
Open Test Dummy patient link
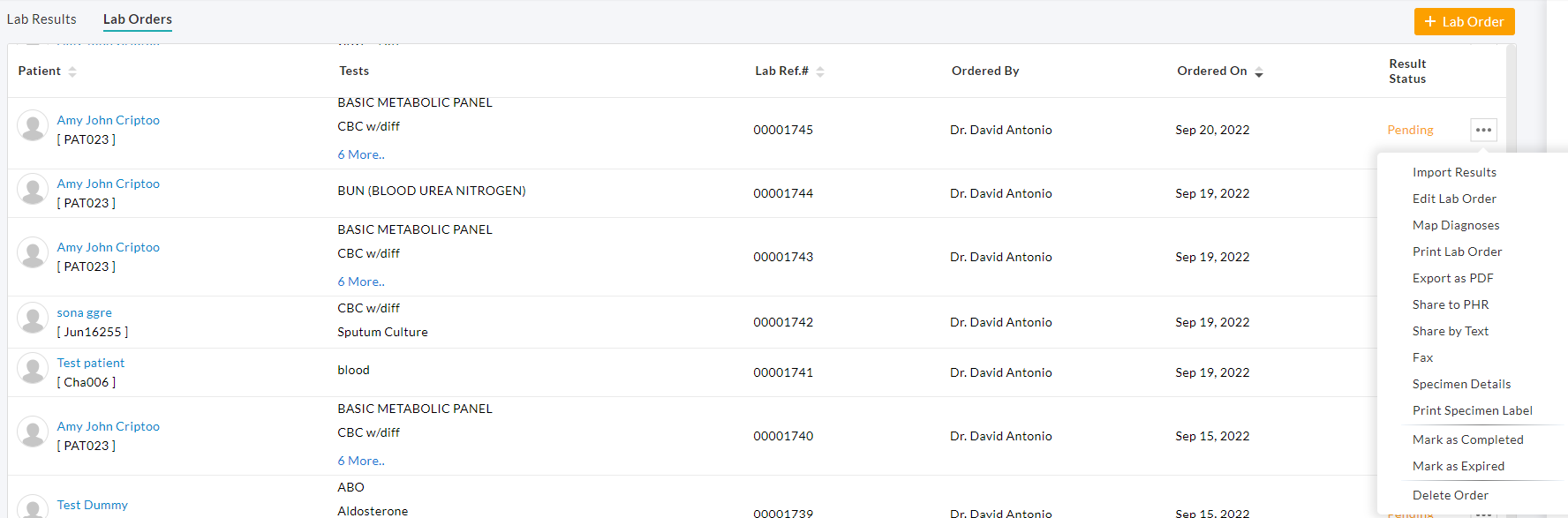click(93, 505)
